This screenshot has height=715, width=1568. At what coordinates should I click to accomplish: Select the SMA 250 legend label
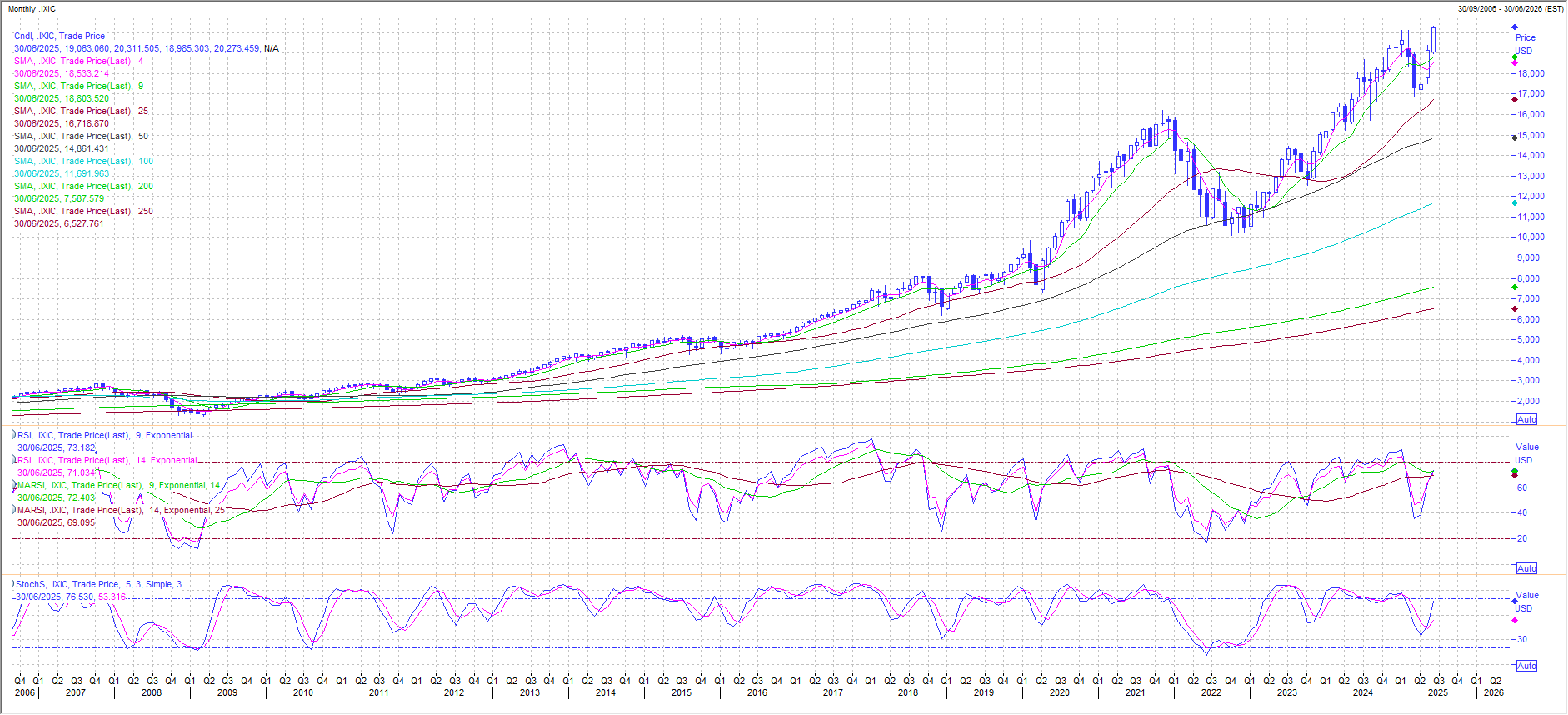click(83, 211)
